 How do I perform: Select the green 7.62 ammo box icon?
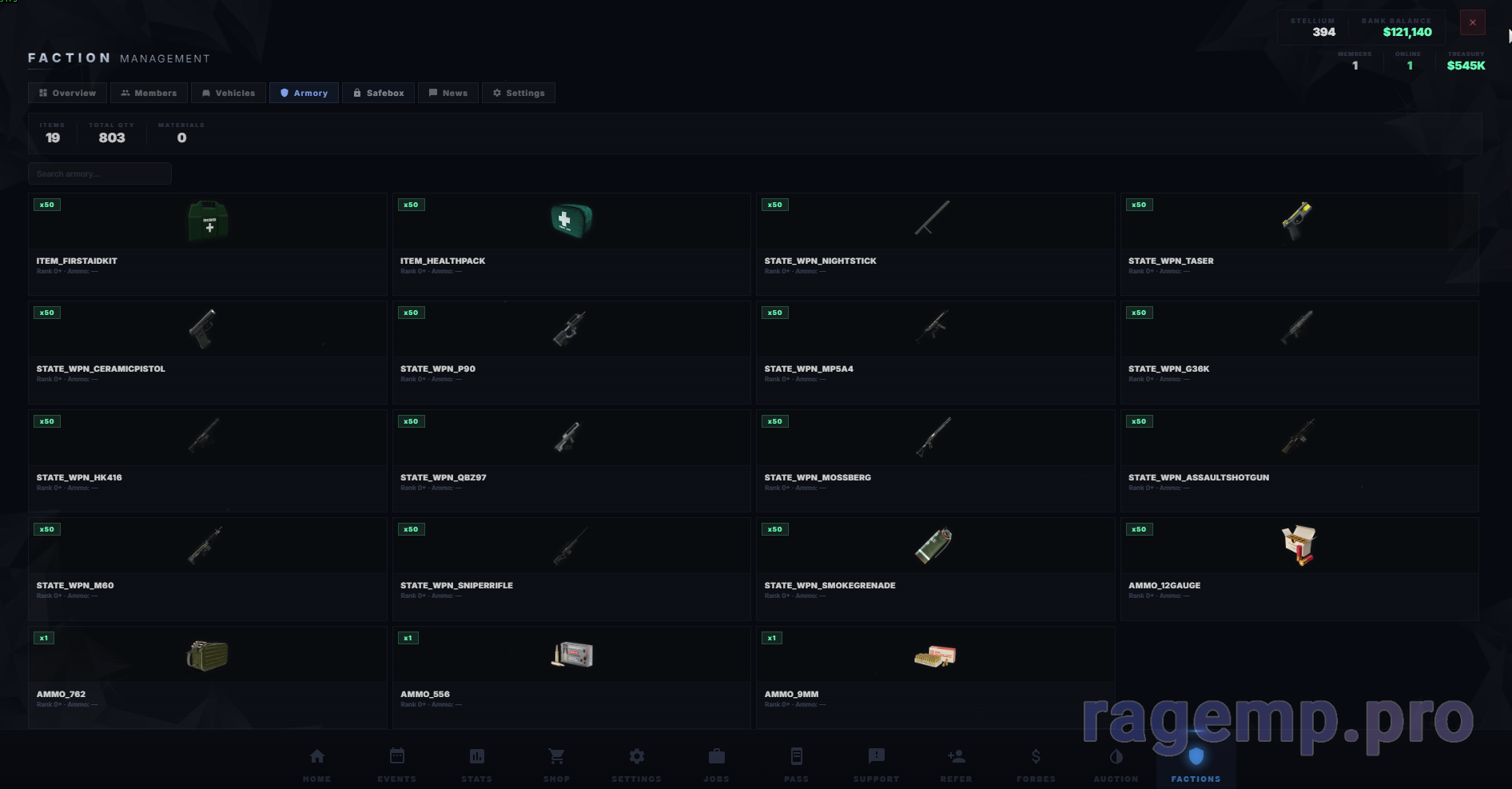pyautogui.click(x=208, y=656)
